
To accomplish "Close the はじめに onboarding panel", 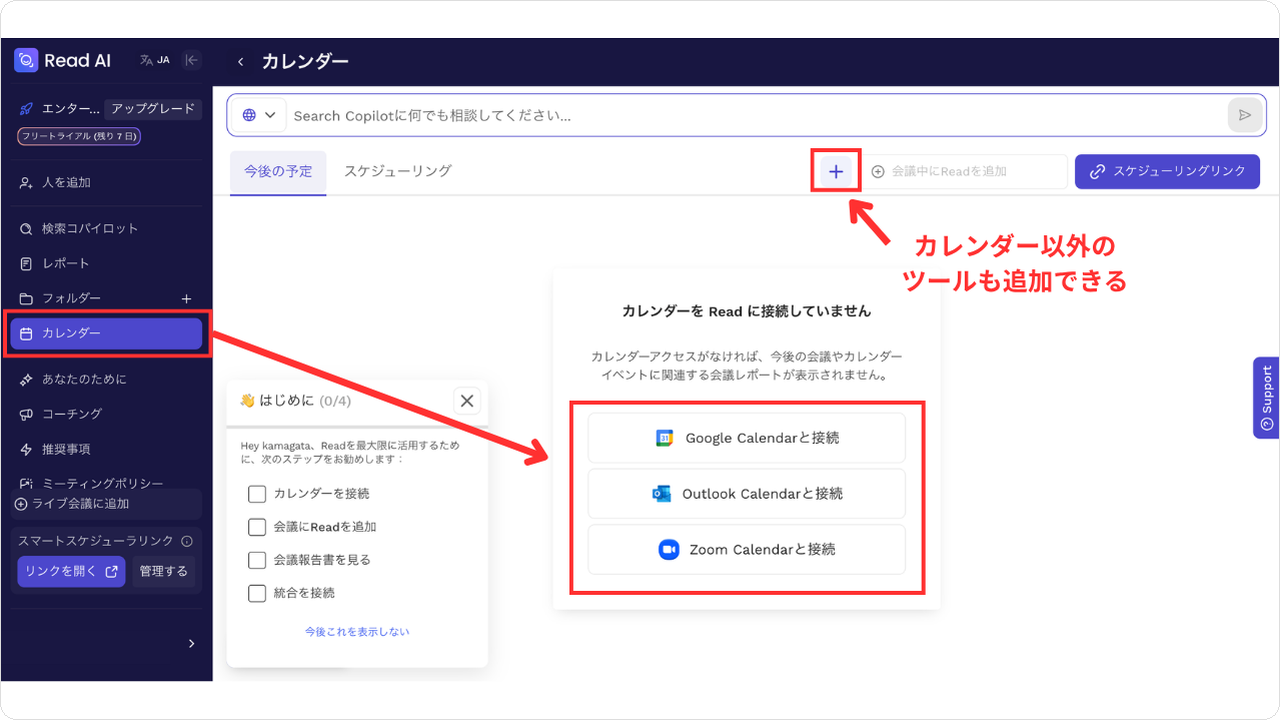I will pyautogui.click(x=467, y=401).
